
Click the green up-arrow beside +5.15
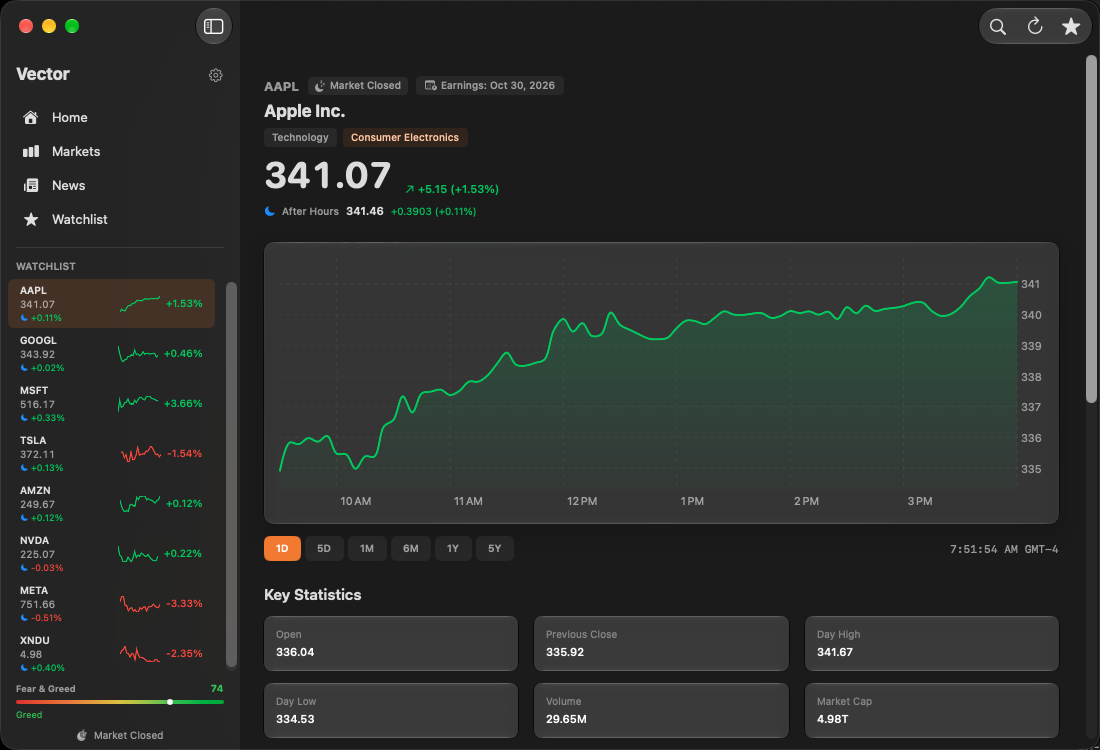click(410, 189)
